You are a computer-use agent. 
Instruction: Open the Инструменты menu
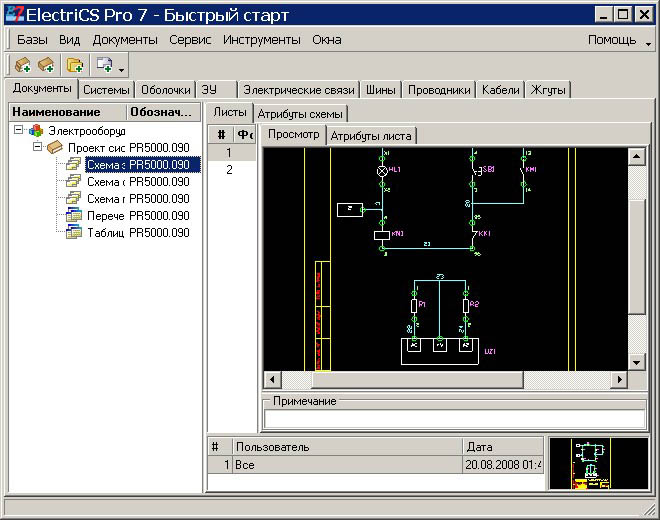click(261, 40)
